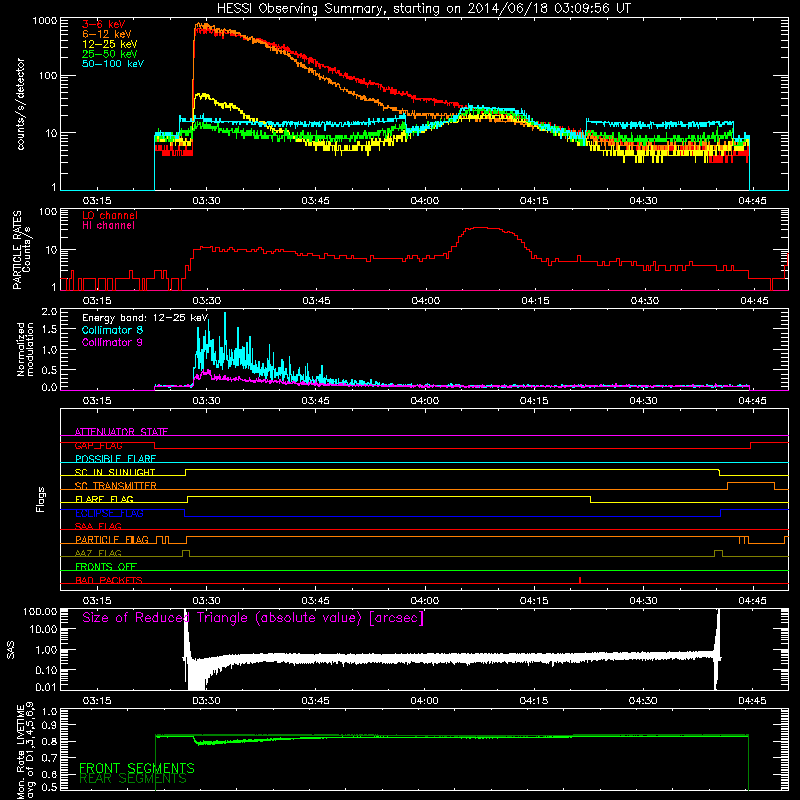Select the PARTICLE_FLAG label
This screenshot has width=800, height=800.
pyautogui.click(x=112, y=539)
